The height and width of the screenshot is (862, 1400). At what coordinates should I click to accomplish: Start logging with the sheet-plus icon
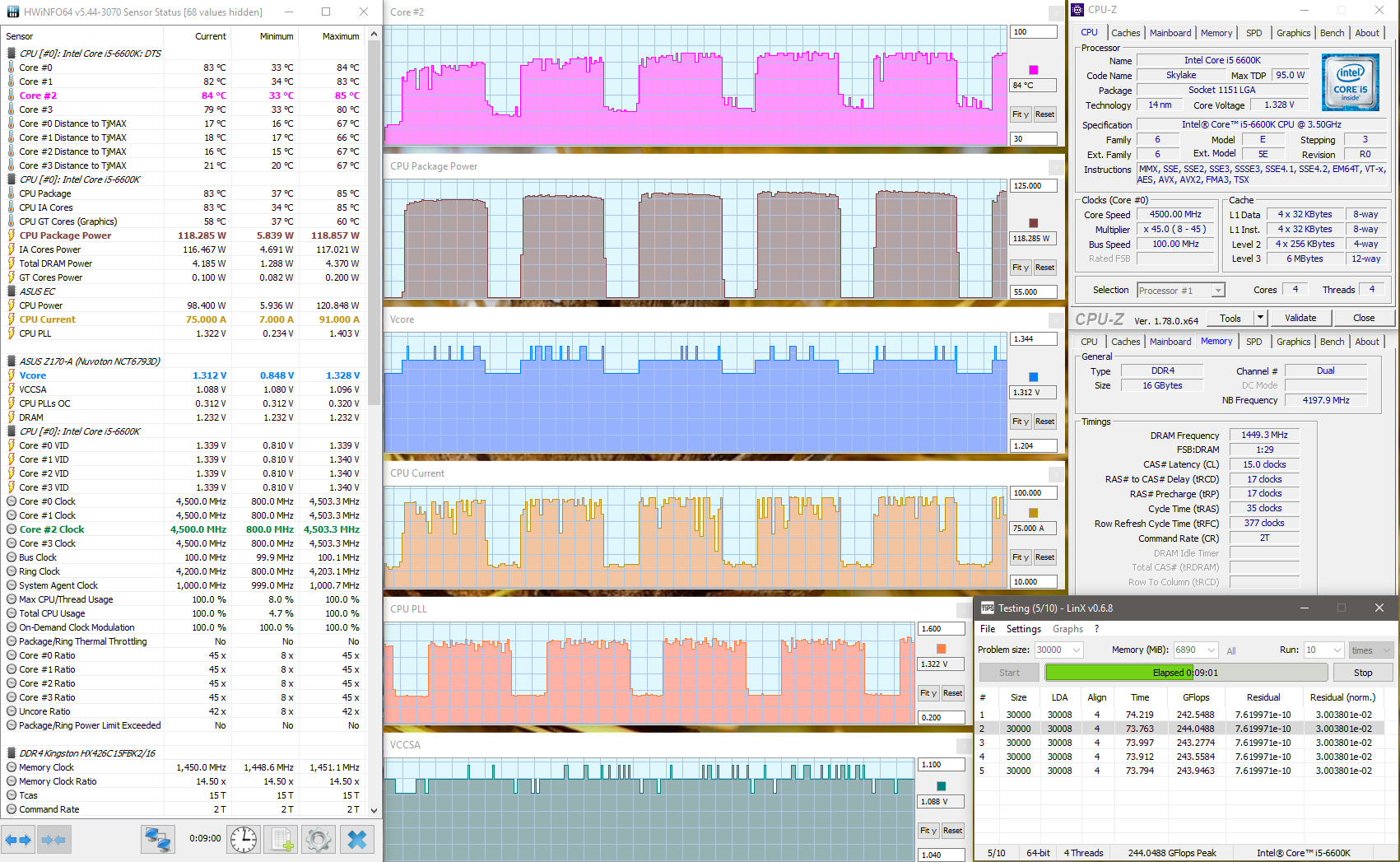281,840
